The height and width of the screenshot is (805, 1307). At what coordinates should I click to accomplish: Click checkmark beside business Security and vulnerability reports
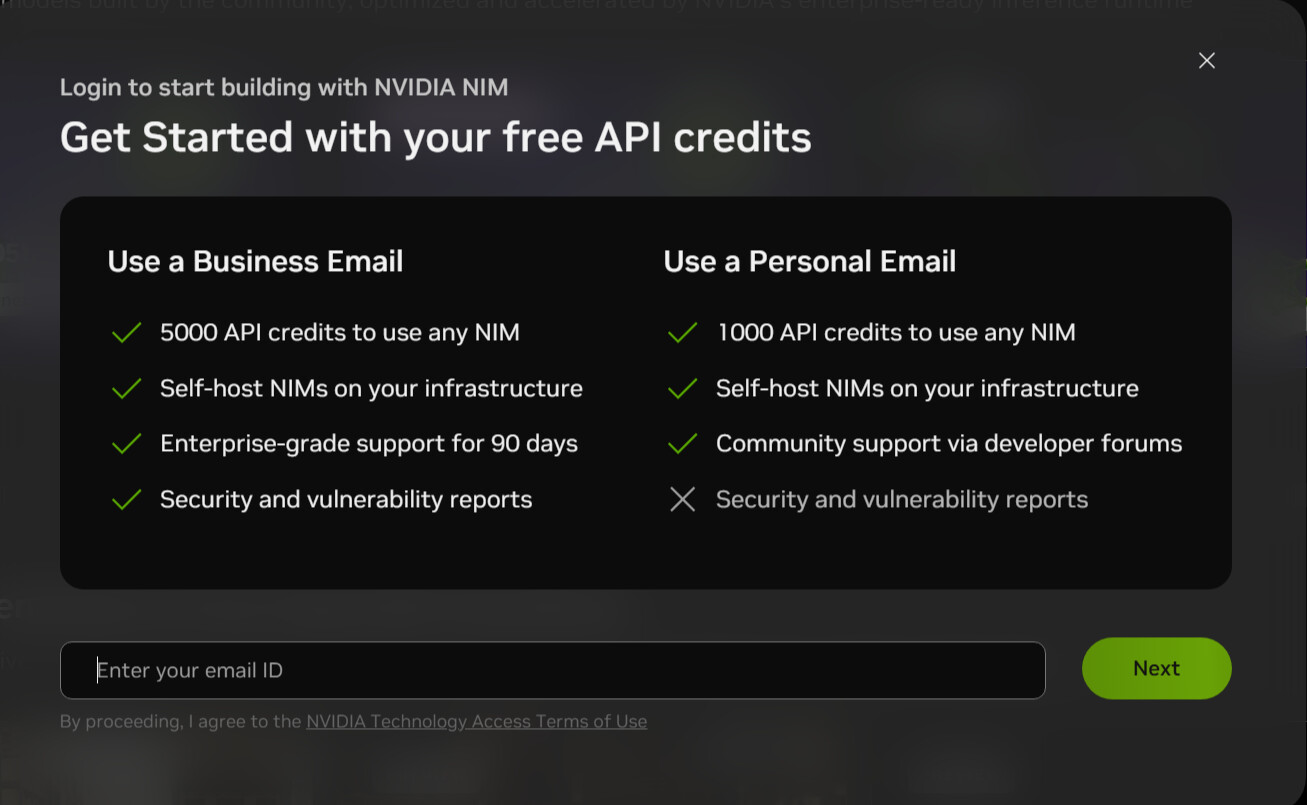pyautogui.click(x=126, y=499)
